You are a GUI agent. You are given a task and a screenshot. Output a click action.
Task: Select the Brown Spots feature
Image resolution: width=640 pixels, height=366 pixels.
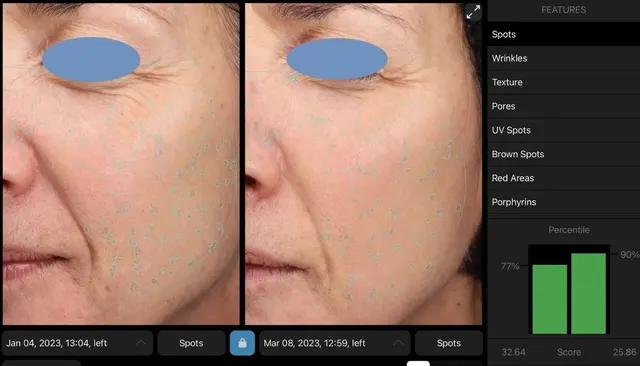[x=564, y=154]
